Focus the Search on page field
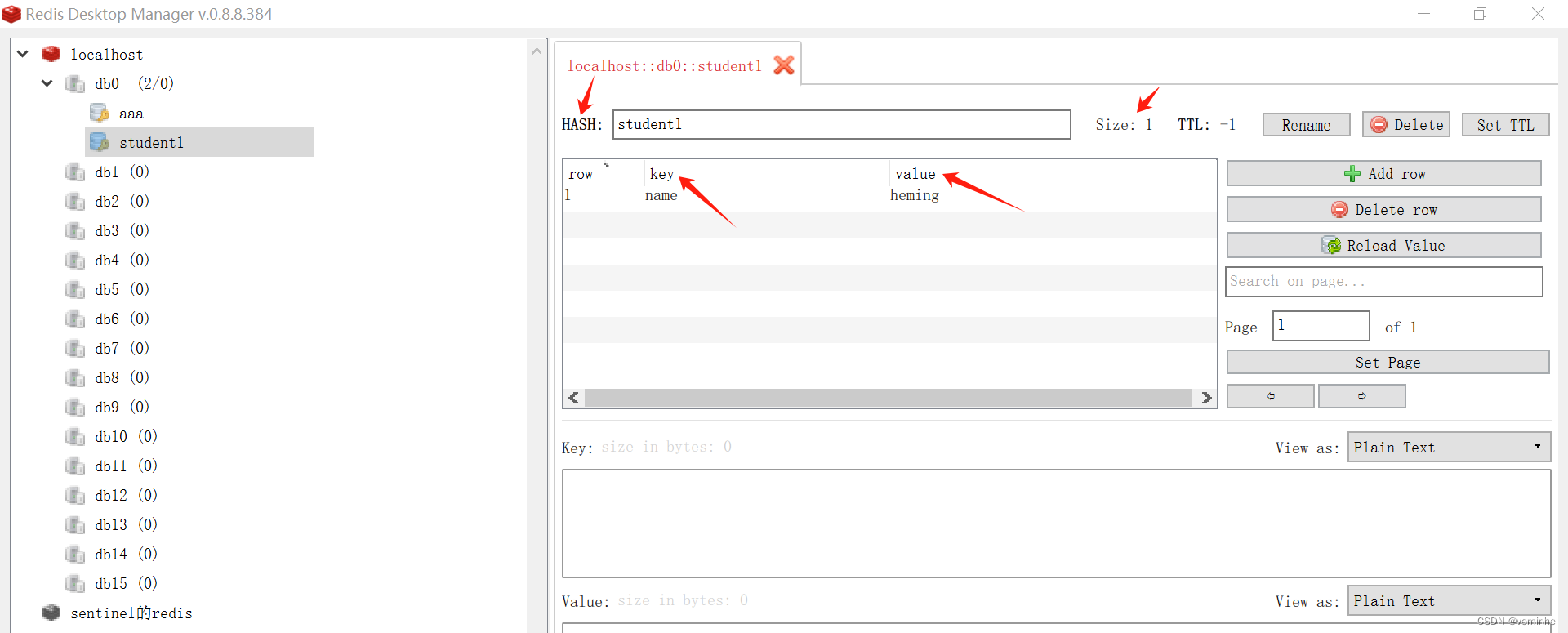Screen dimensions: 1568x633 tap(1384, 282)
